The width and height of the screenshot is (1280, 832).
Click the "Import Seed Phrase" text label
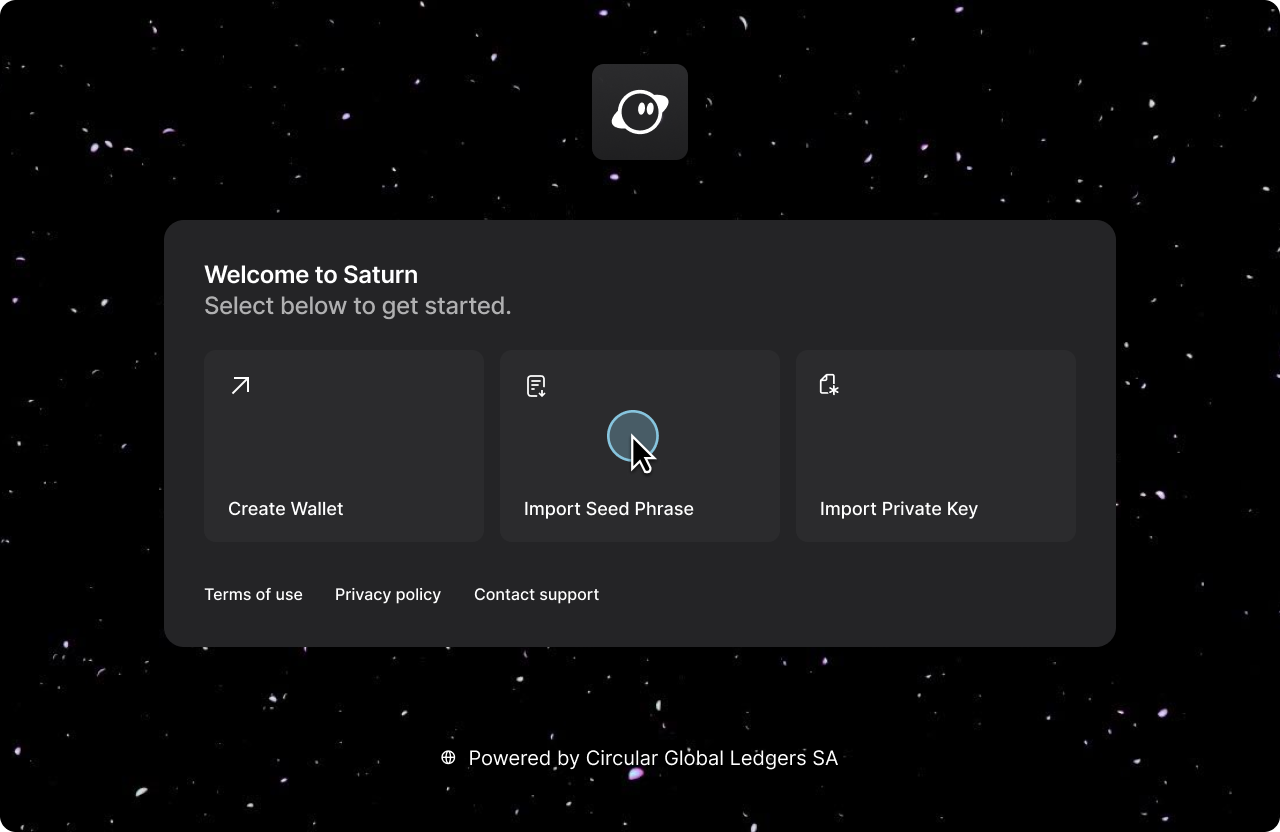[x=608, y=509]
